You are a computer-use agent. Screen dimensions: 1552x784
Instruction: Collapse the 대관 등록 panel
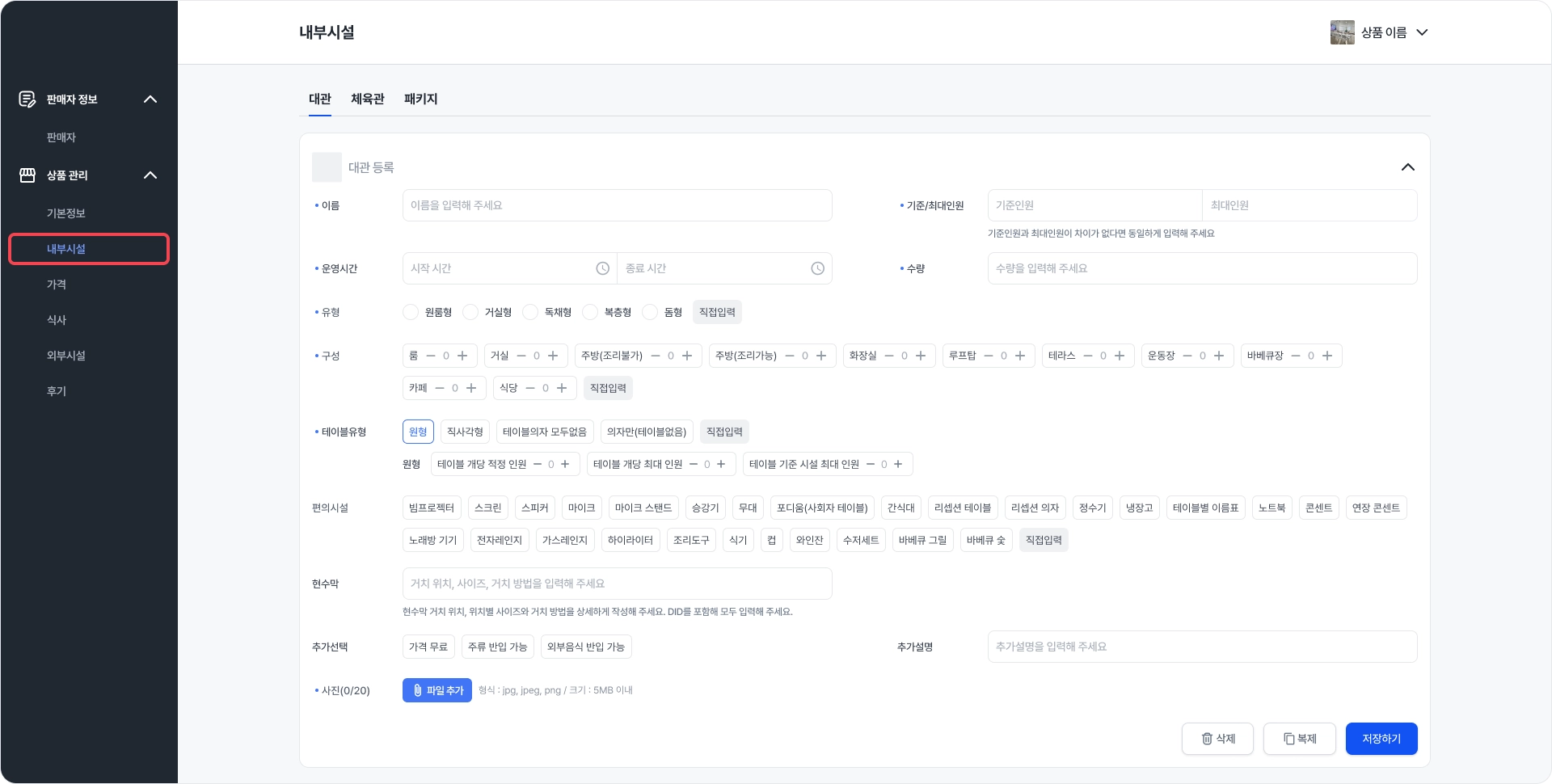pos(1408,167)
